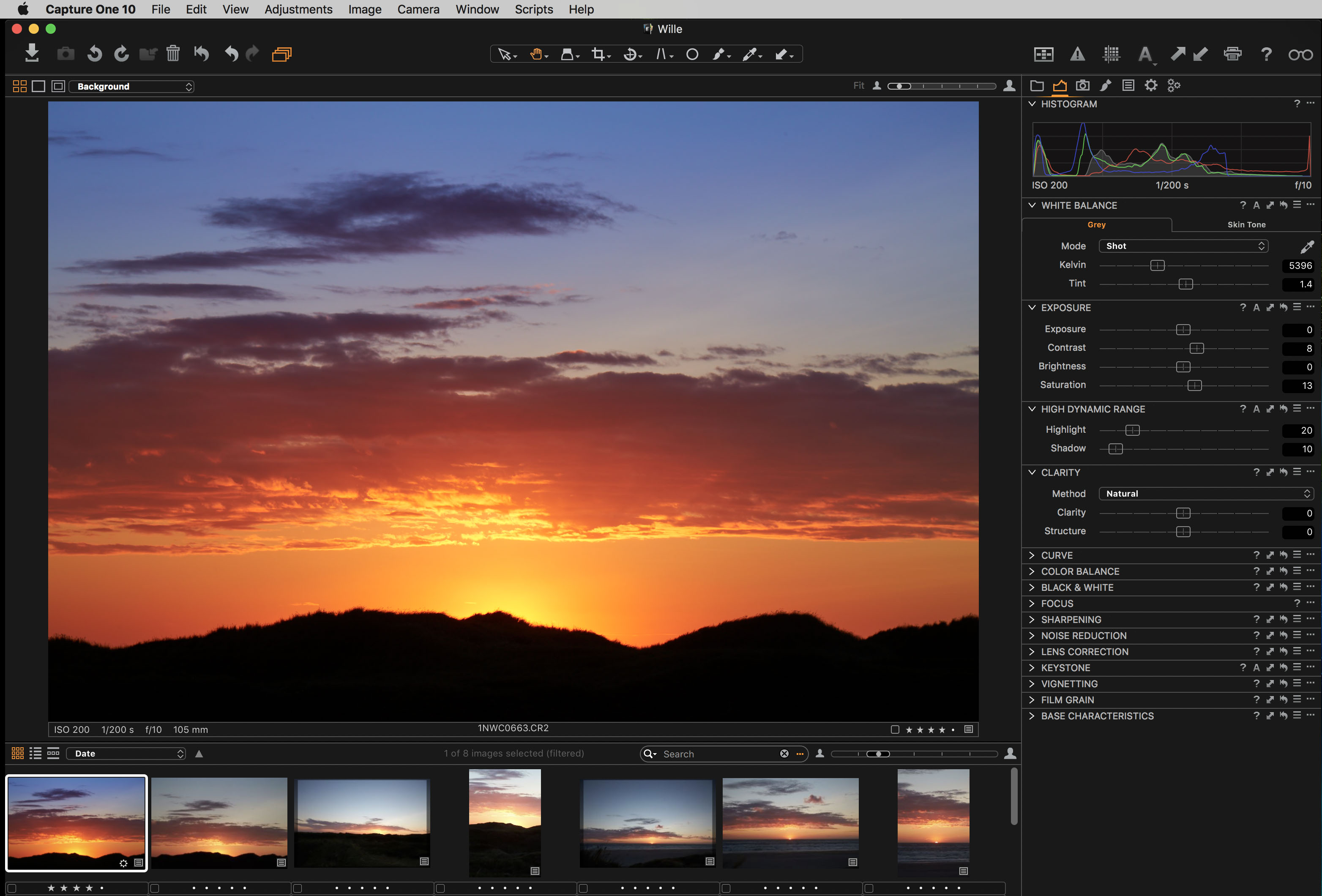Toggle color tag of third thumbnail
Image resolution: width=1322 pixels, height=896 pixels.
coord(298,888)
